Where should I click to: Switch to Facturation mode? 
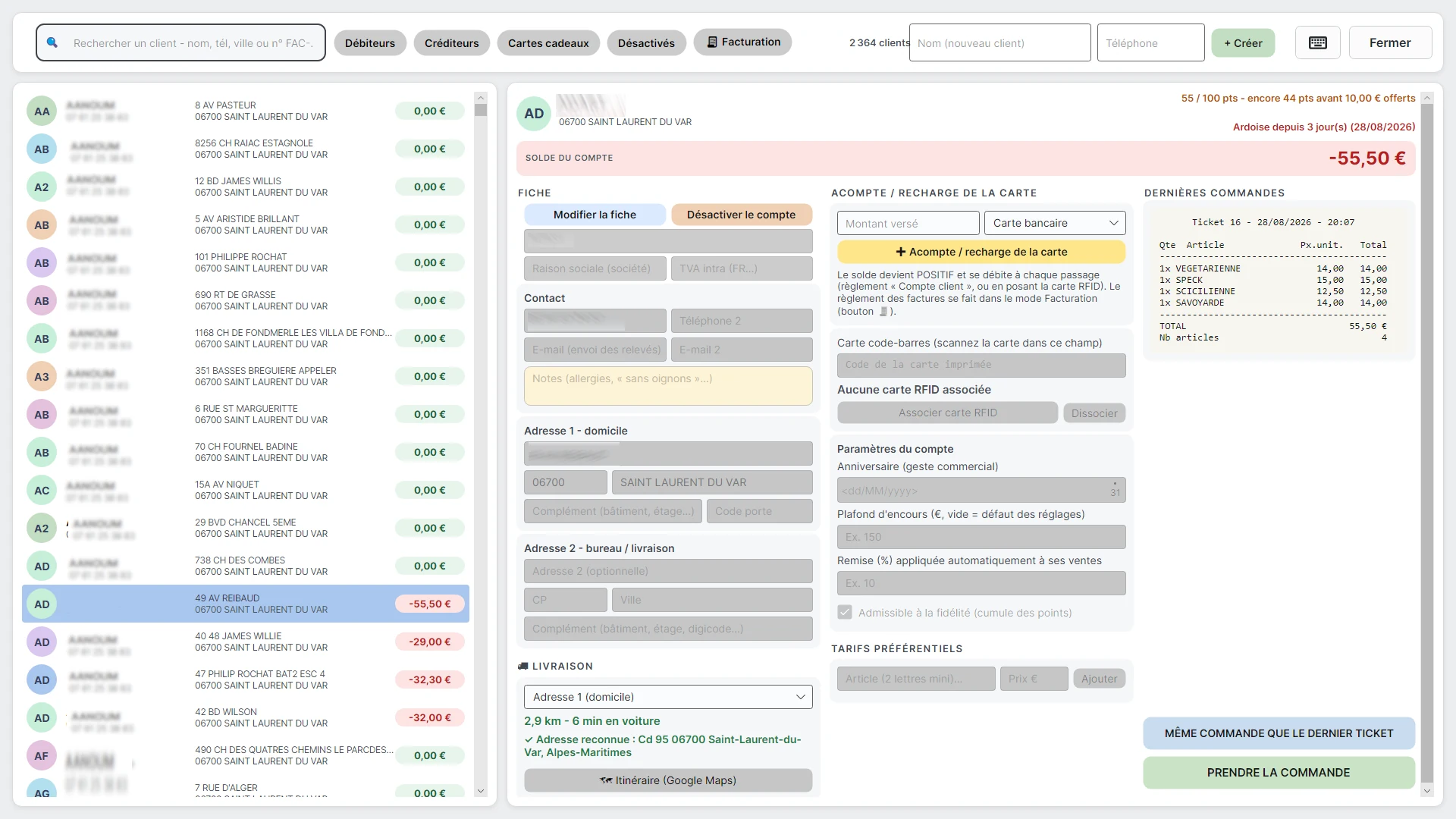tap(743, 42)
